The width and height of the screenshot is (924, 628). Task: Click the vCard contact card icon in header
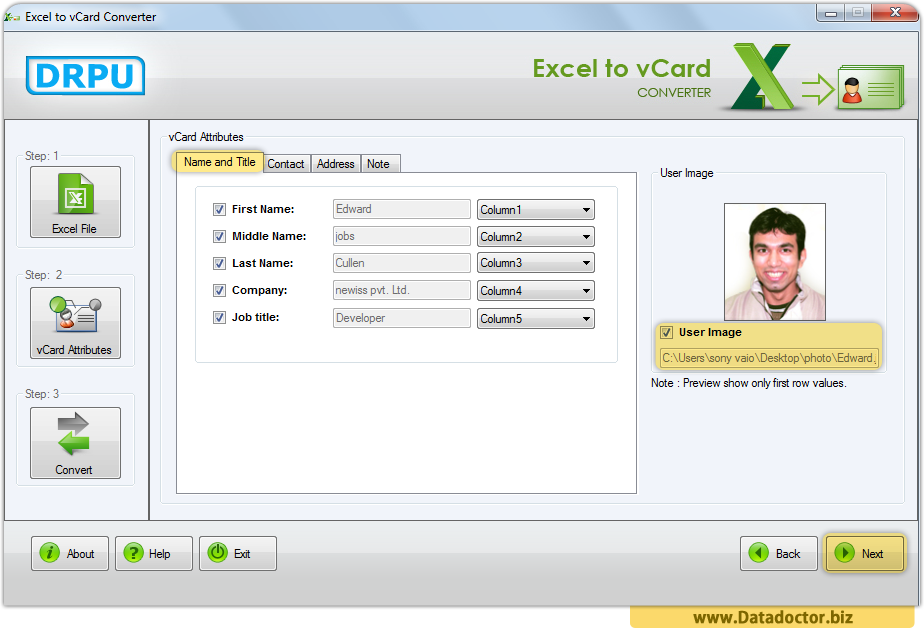point(871,88)
